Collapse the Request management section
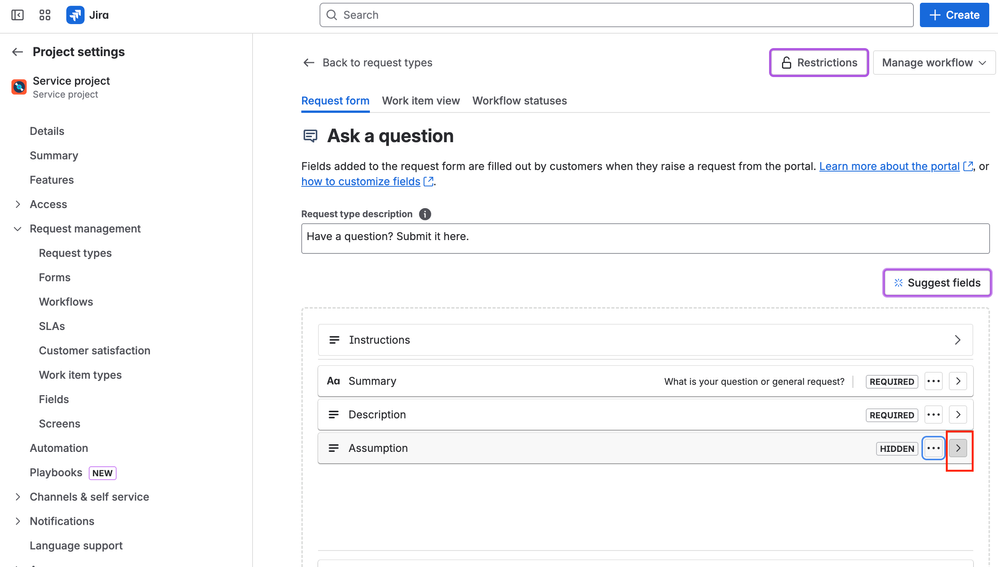The width and height of the screenshot is (998, 567). pos(18,229)
